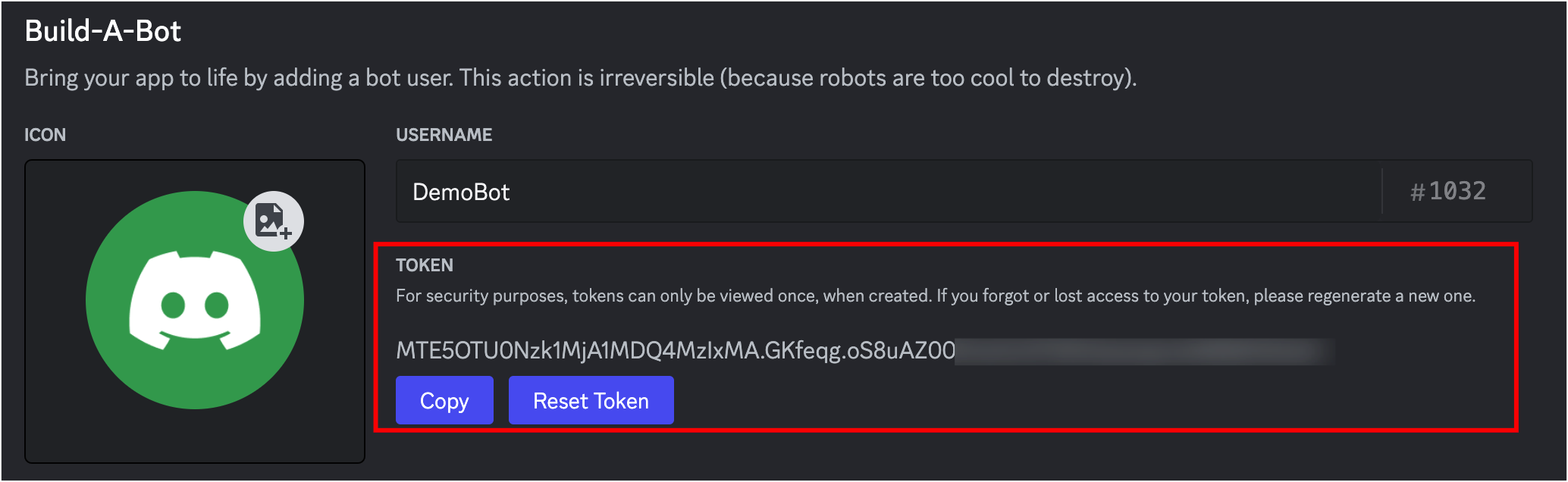Screen dimensions: 1568x482
Task: Click the token security notice text
Action: point(936,296)
